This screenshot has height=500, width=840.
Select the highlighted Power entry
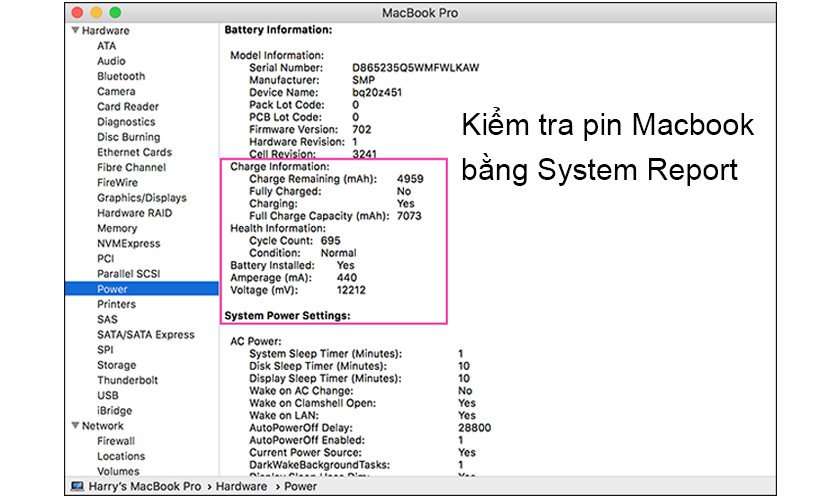click(x=142, y=289)
